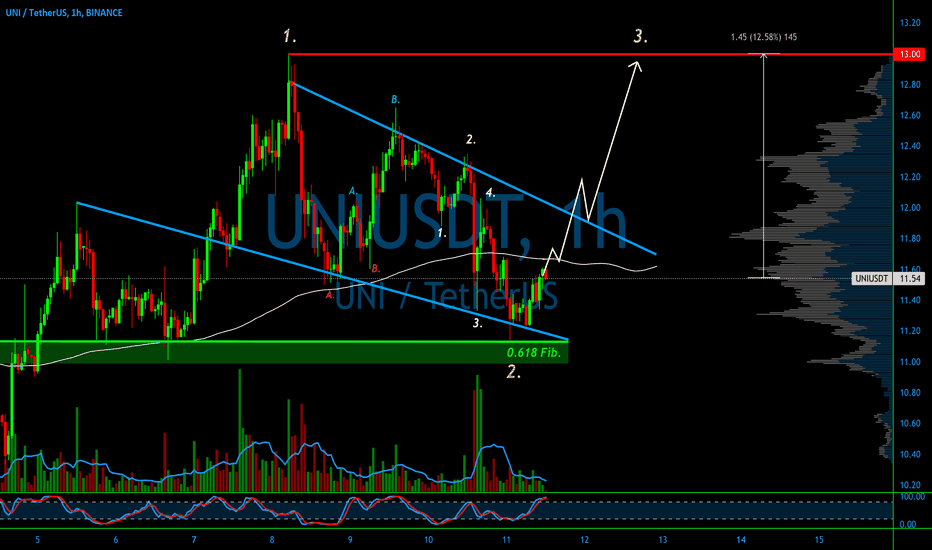The image size is (932, 550).
Task: Click the 13.20 price axis value
Action: click(x=909, y=23)
